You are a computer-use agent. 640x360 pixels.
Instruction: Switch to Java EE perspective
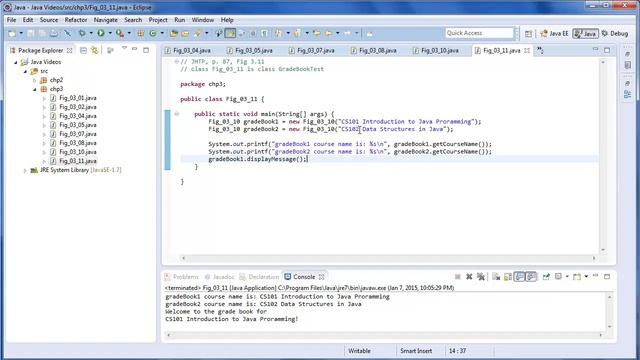[554, 33]
